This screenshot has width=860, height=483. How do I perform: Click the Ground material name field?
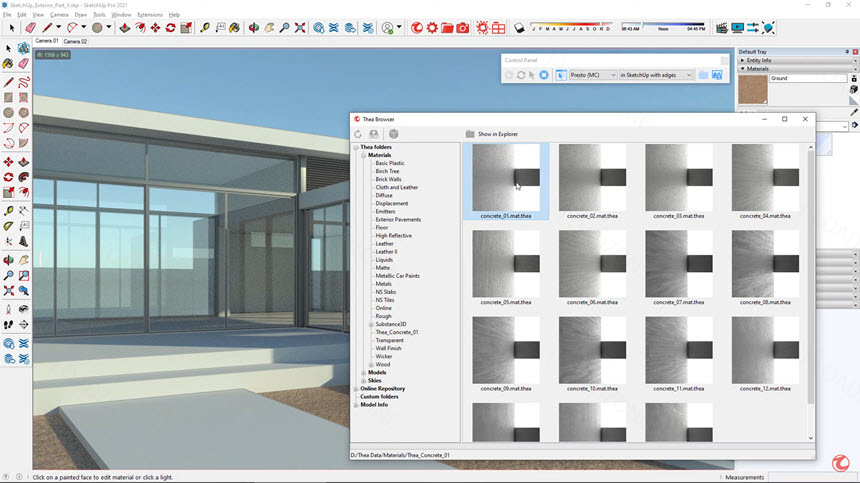coord(808,78)
